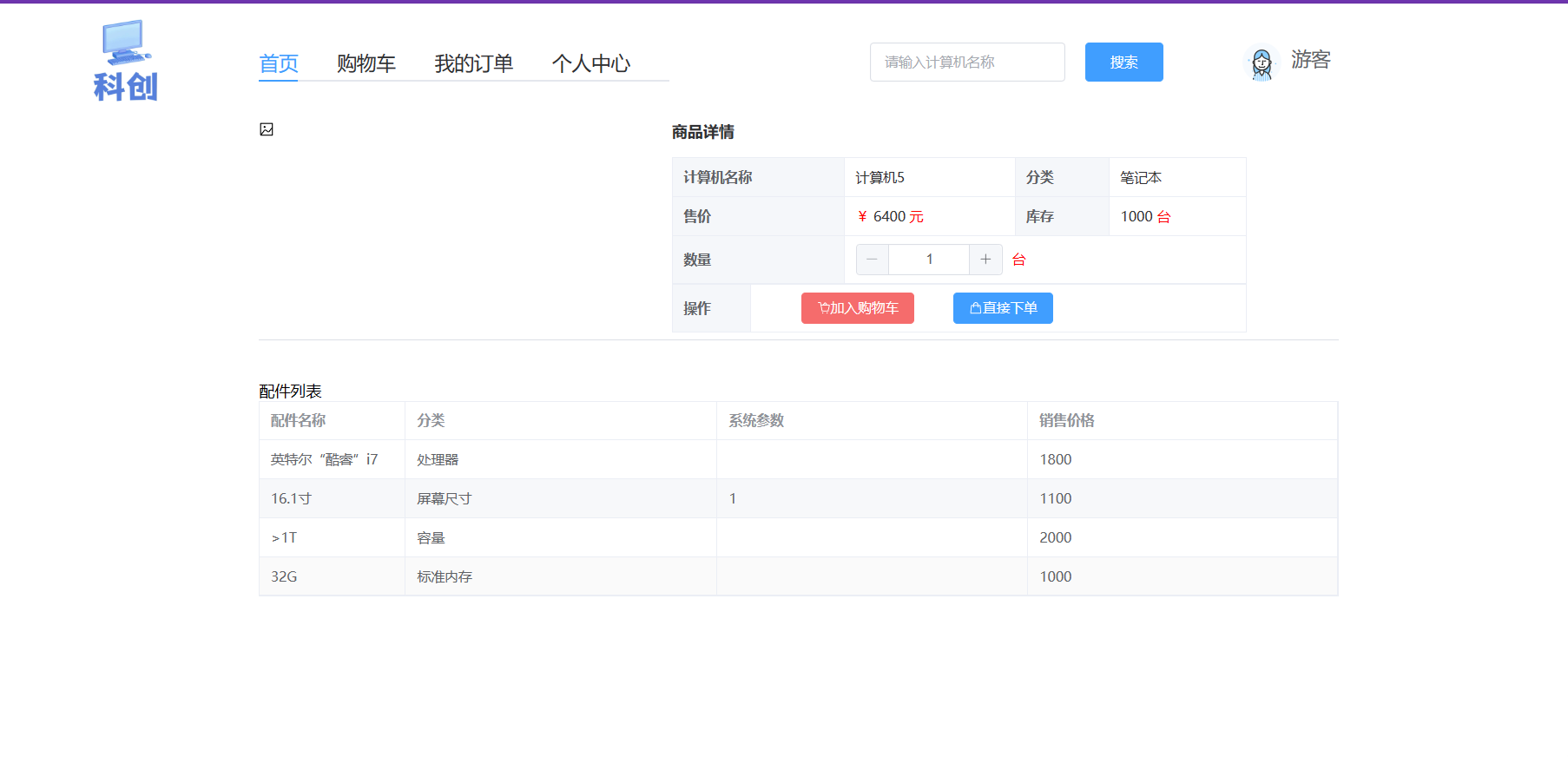Click the 库存 label cell
This screenshot has width=1568, height=757.
[1062, 216]
